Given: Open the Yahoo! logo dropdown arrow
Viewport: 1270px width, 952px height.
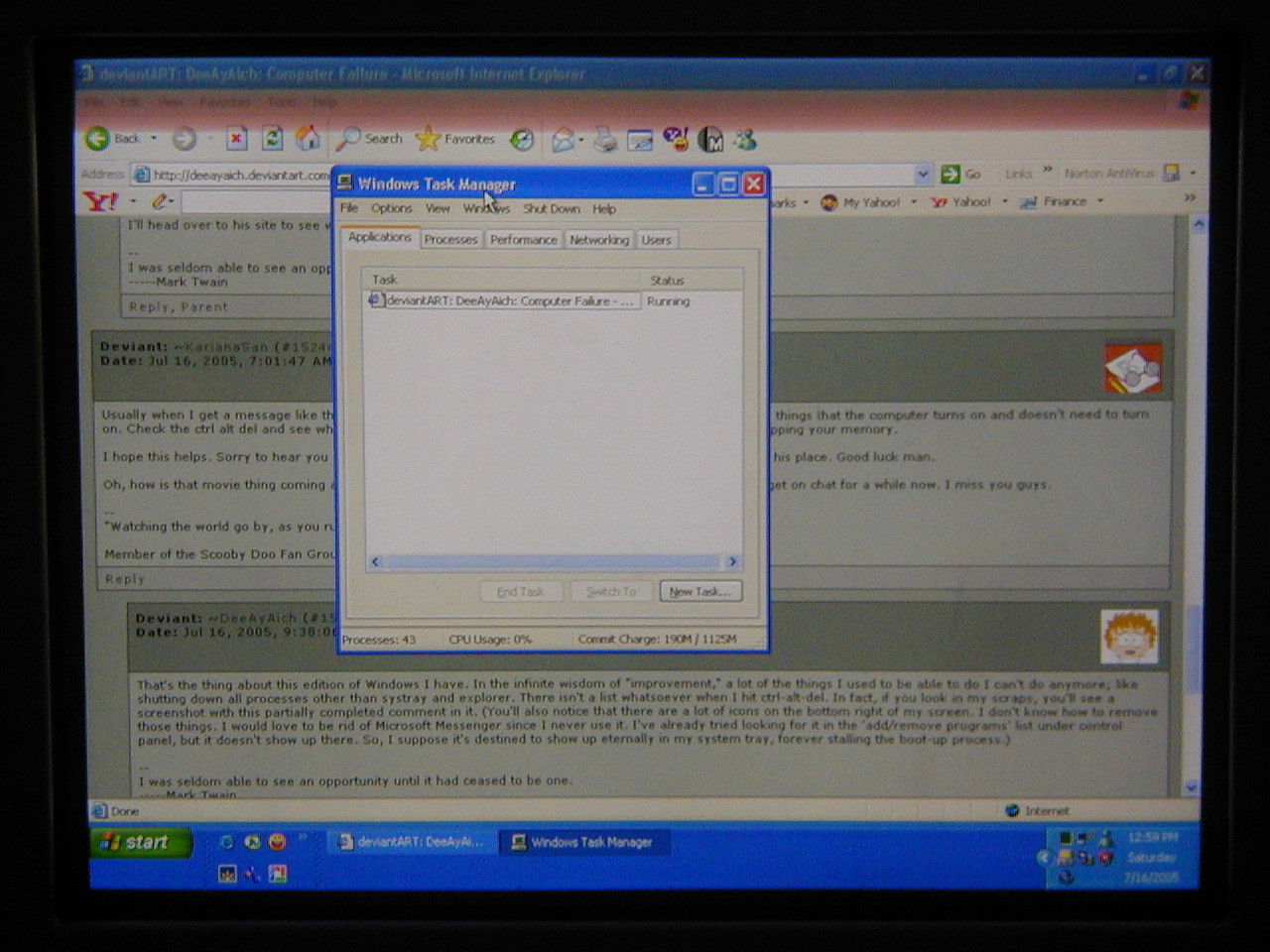Looking at the screenshot, I should pyautogui.click(x=133, y=202).
